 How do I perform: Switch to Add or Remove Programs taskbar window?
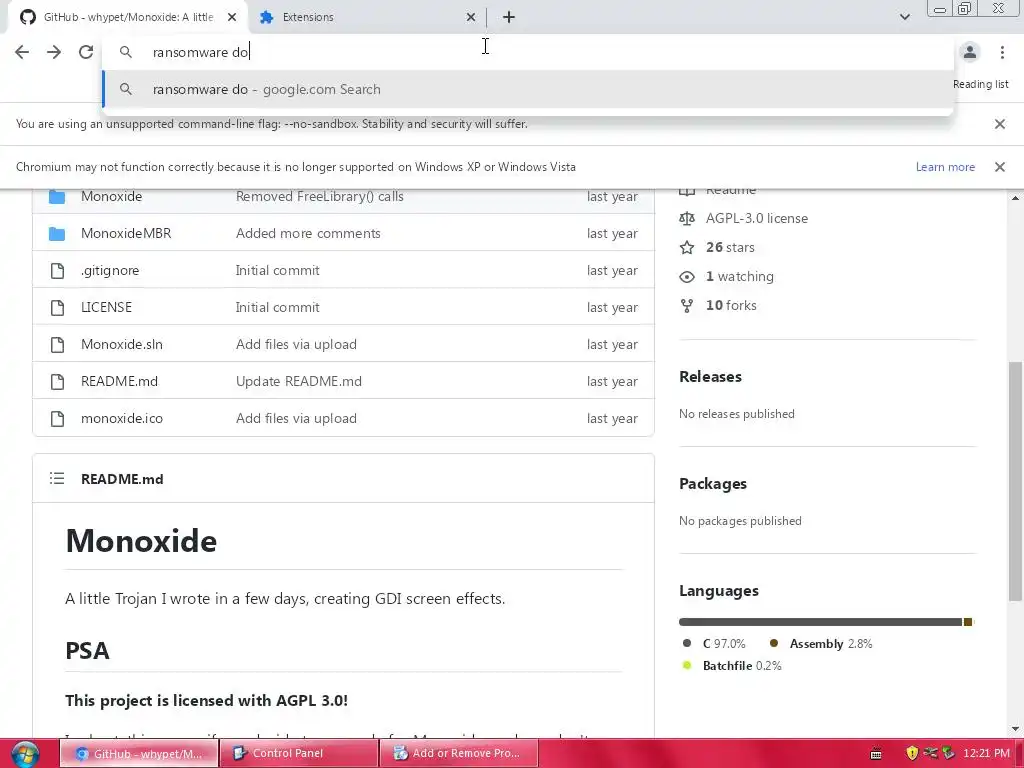(x=459, y=754)
